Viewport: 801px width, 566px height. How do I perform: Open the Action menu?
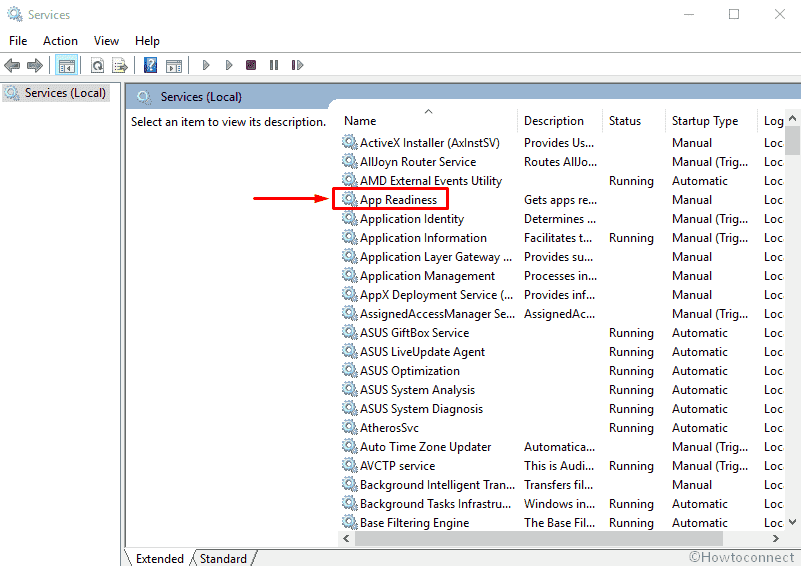click(60, 41)
